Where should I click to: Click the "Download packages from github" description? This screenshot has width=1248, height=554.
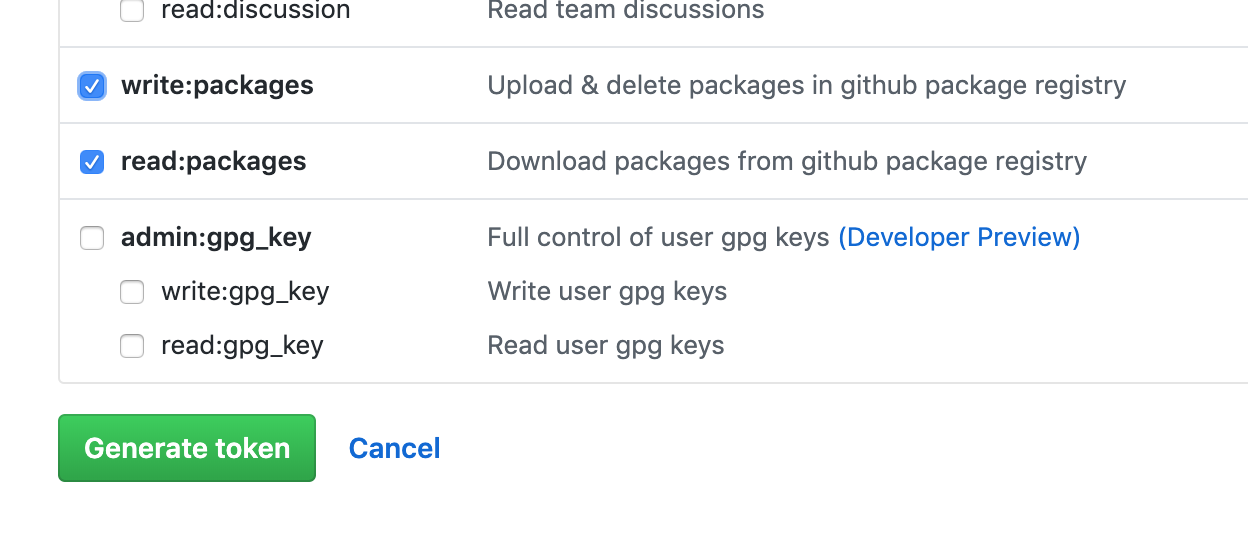coord(786,162)
